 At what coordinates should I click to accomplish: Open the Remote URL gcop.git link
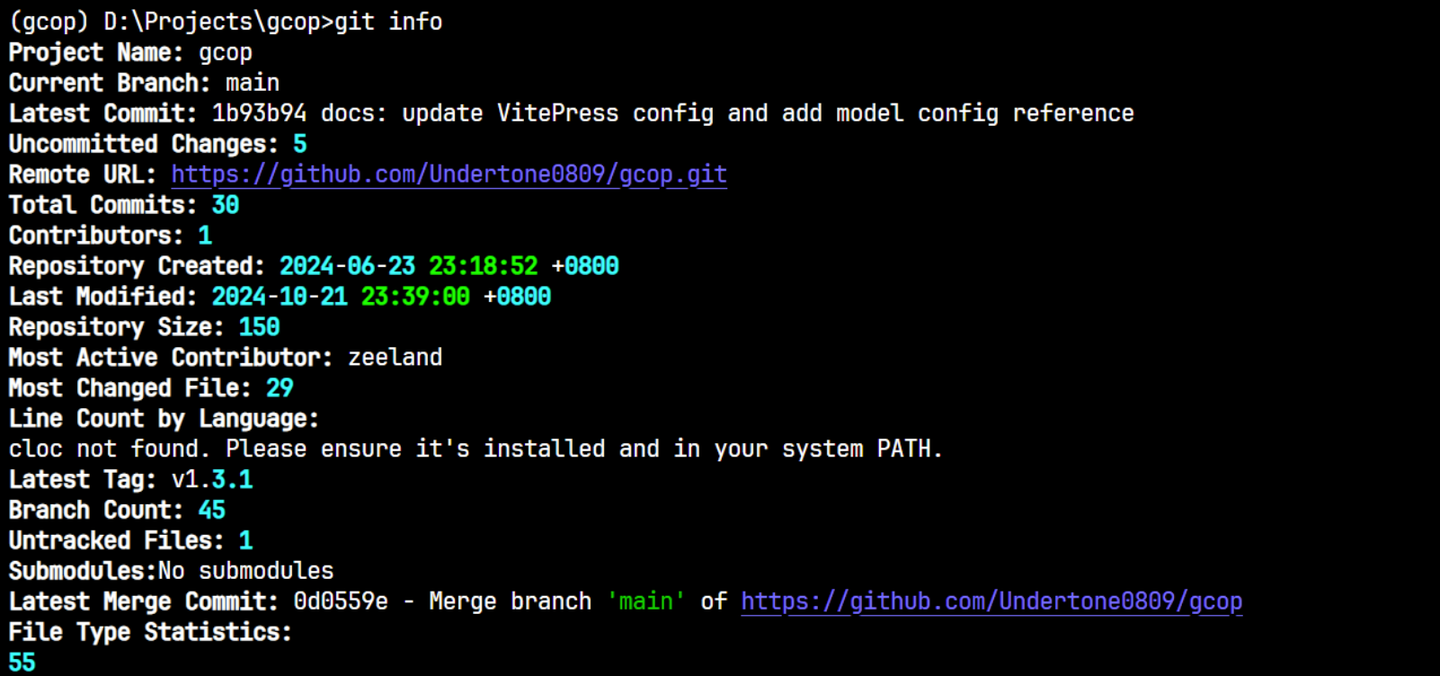(x=449, y=175)
